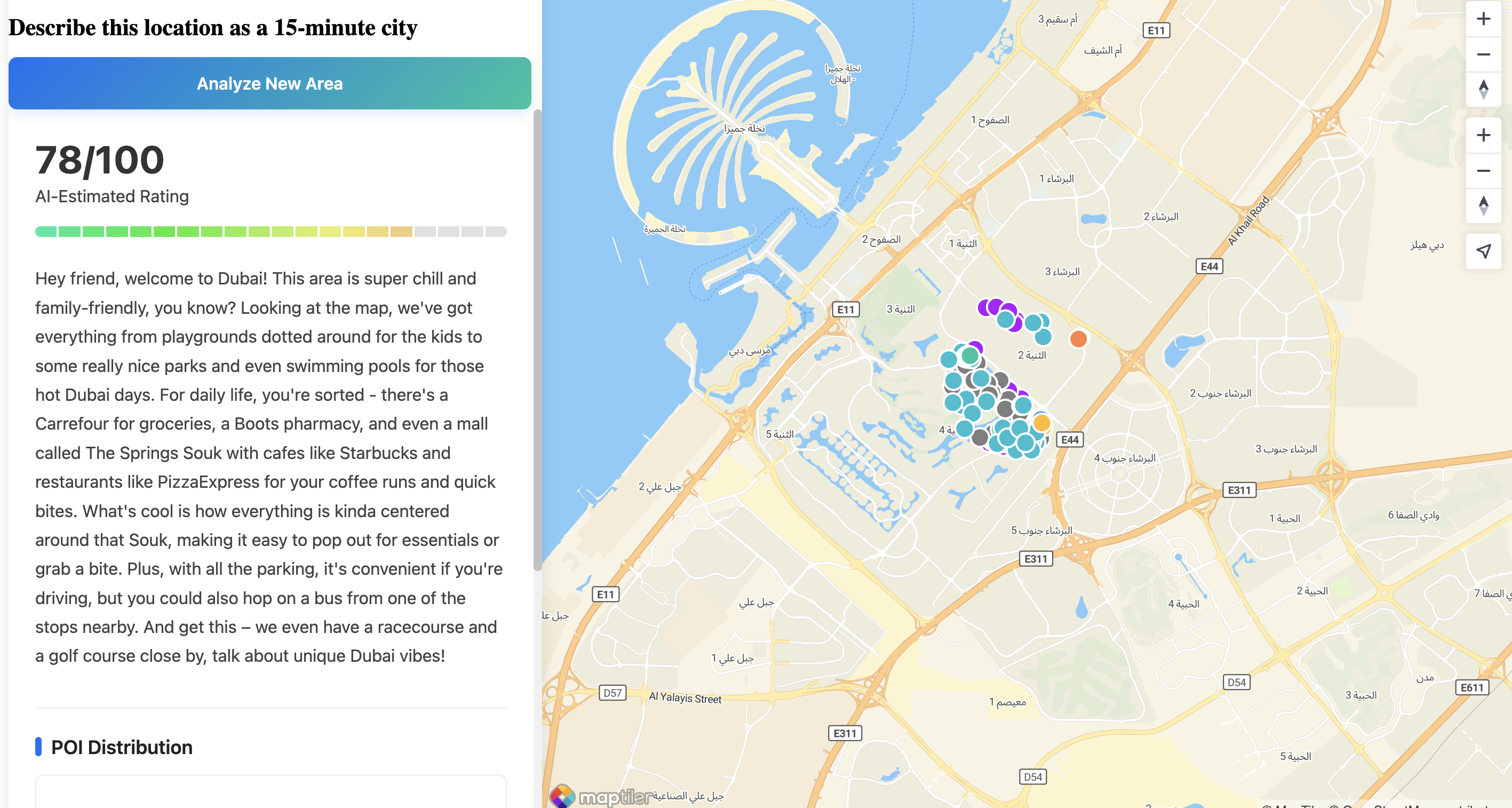Screen dimensions: 1512x808
Task: Click the E611 road shield on the map
Action: 1471,687
